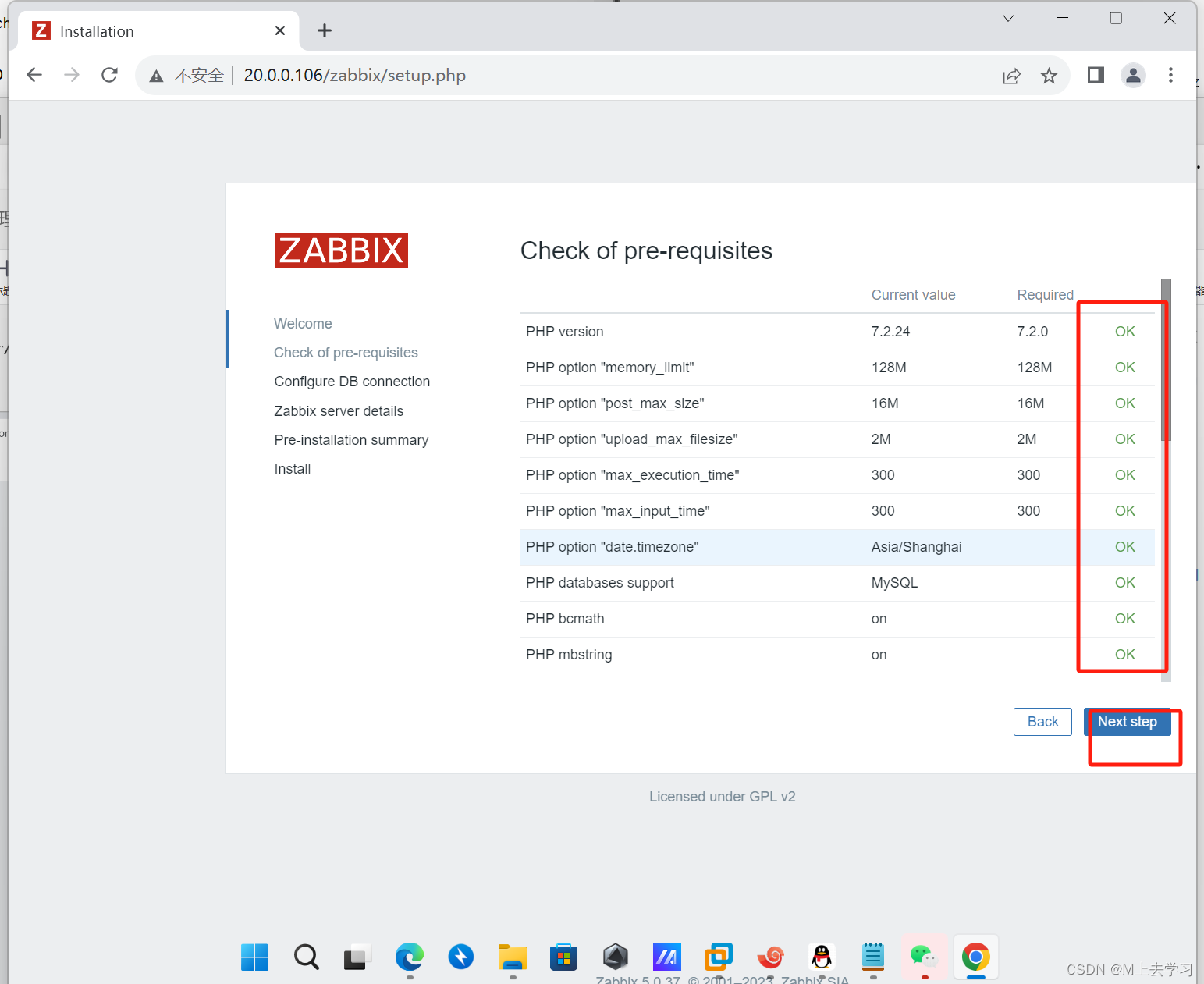Image resolution: width=1204 pixels, height=984 pixels.
Task: Click PHP option "post_max_size" row
Action: coord(837,403)
